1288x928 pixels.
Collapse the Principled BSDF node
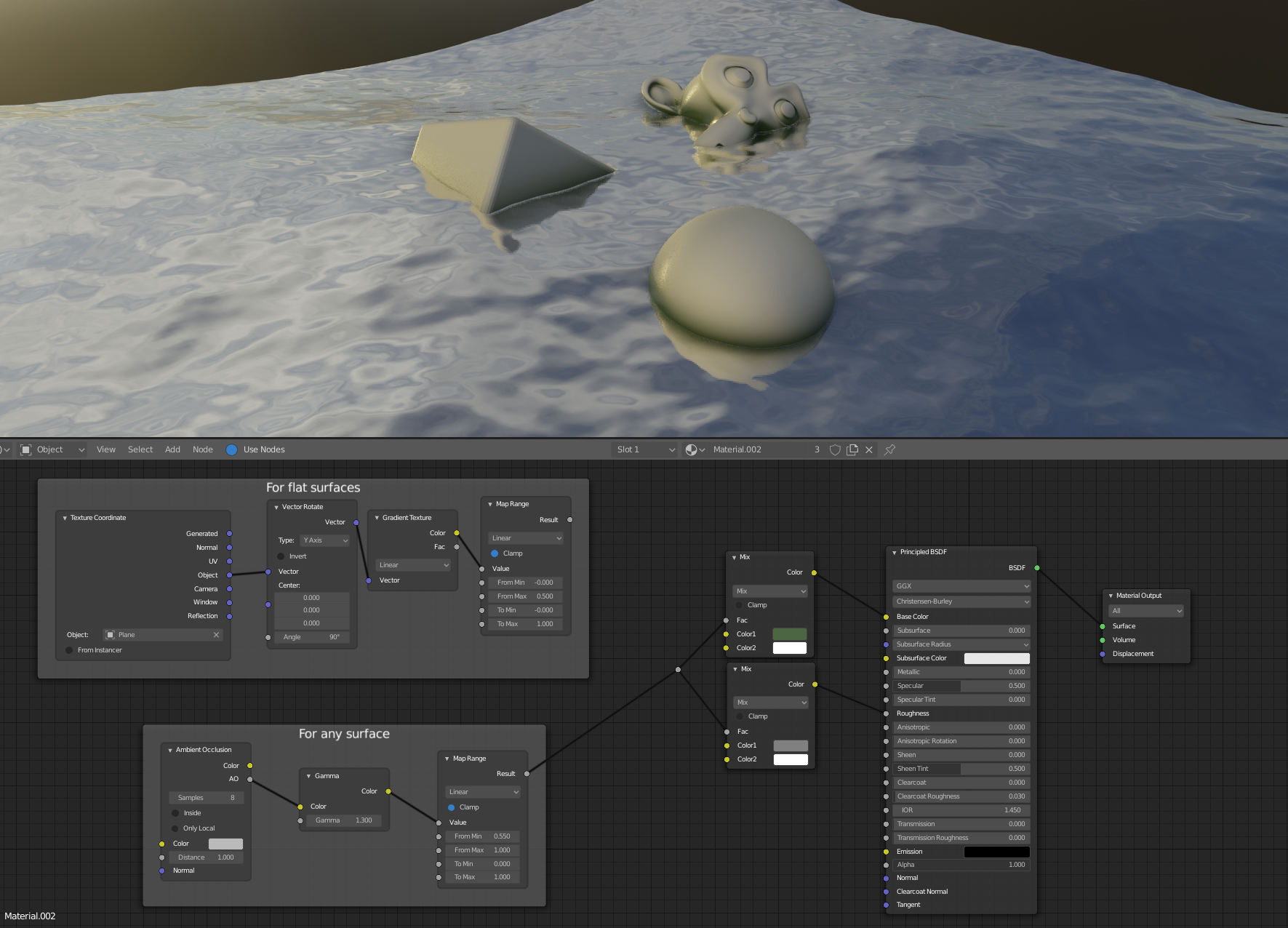[895, 552]
